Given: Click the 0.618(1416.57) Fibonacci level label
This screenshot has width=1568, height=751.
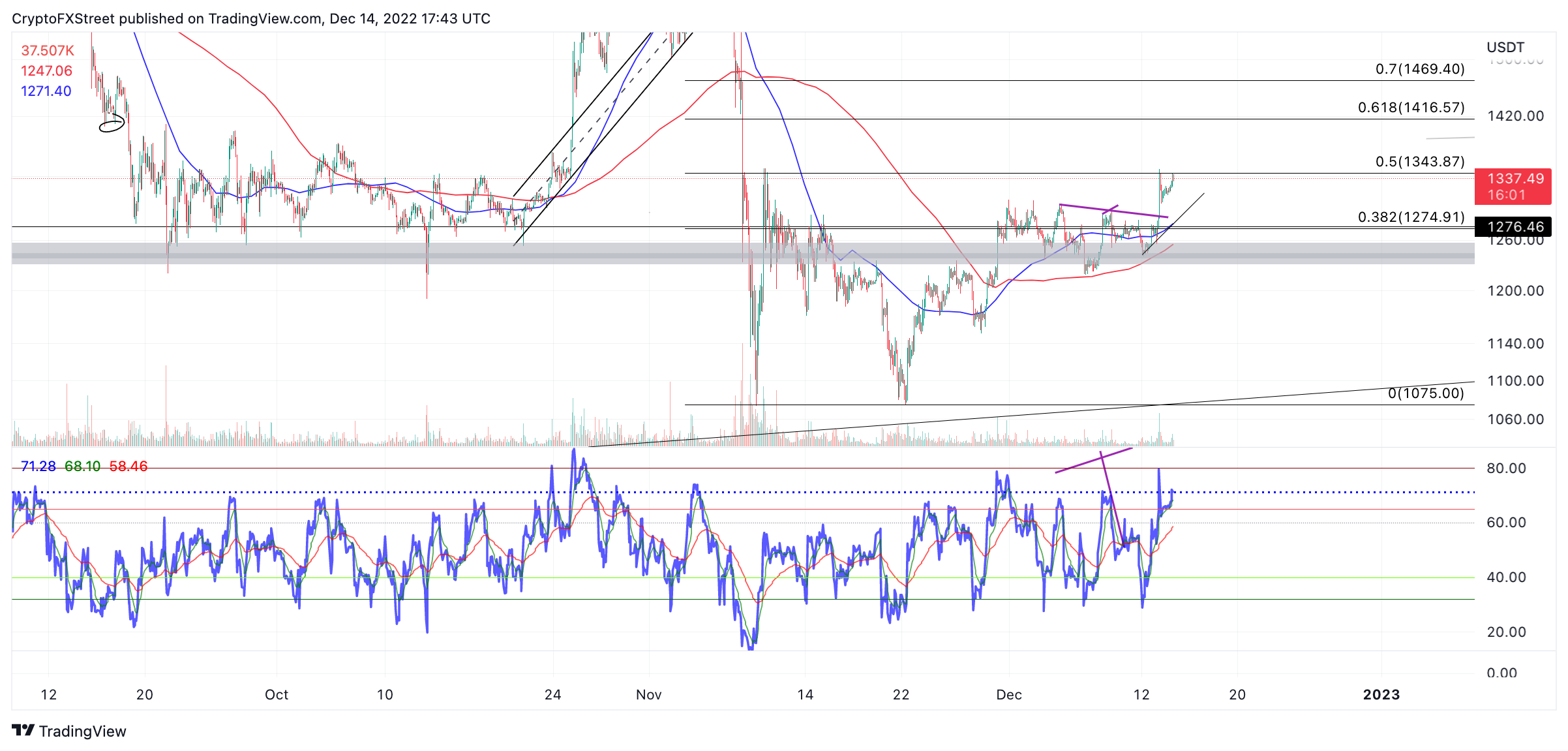Looking at the screenshot, I should click(1411, 108).
